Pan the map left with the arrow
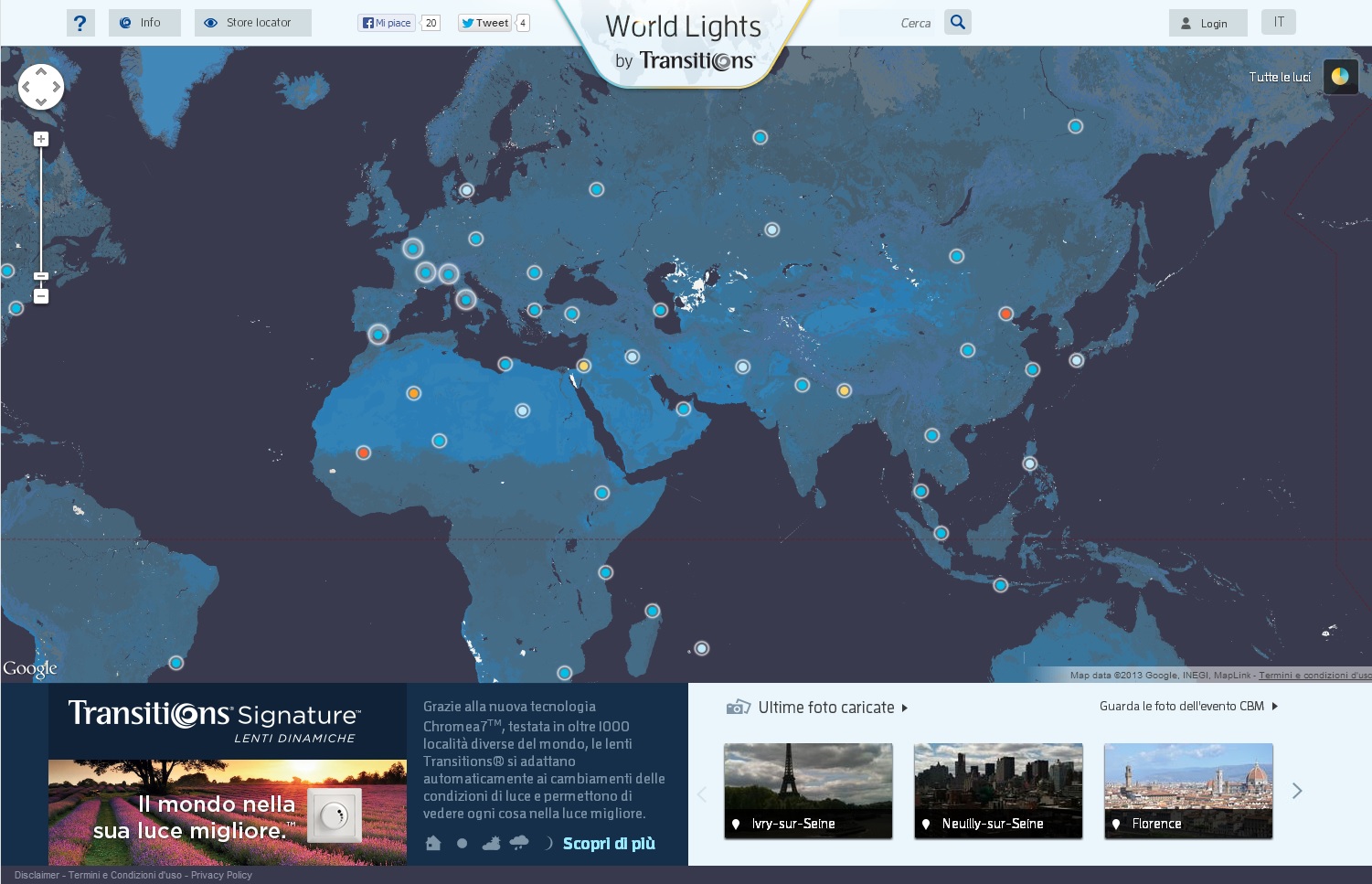This screenshot has height=884, width=1372. point(26,87)
